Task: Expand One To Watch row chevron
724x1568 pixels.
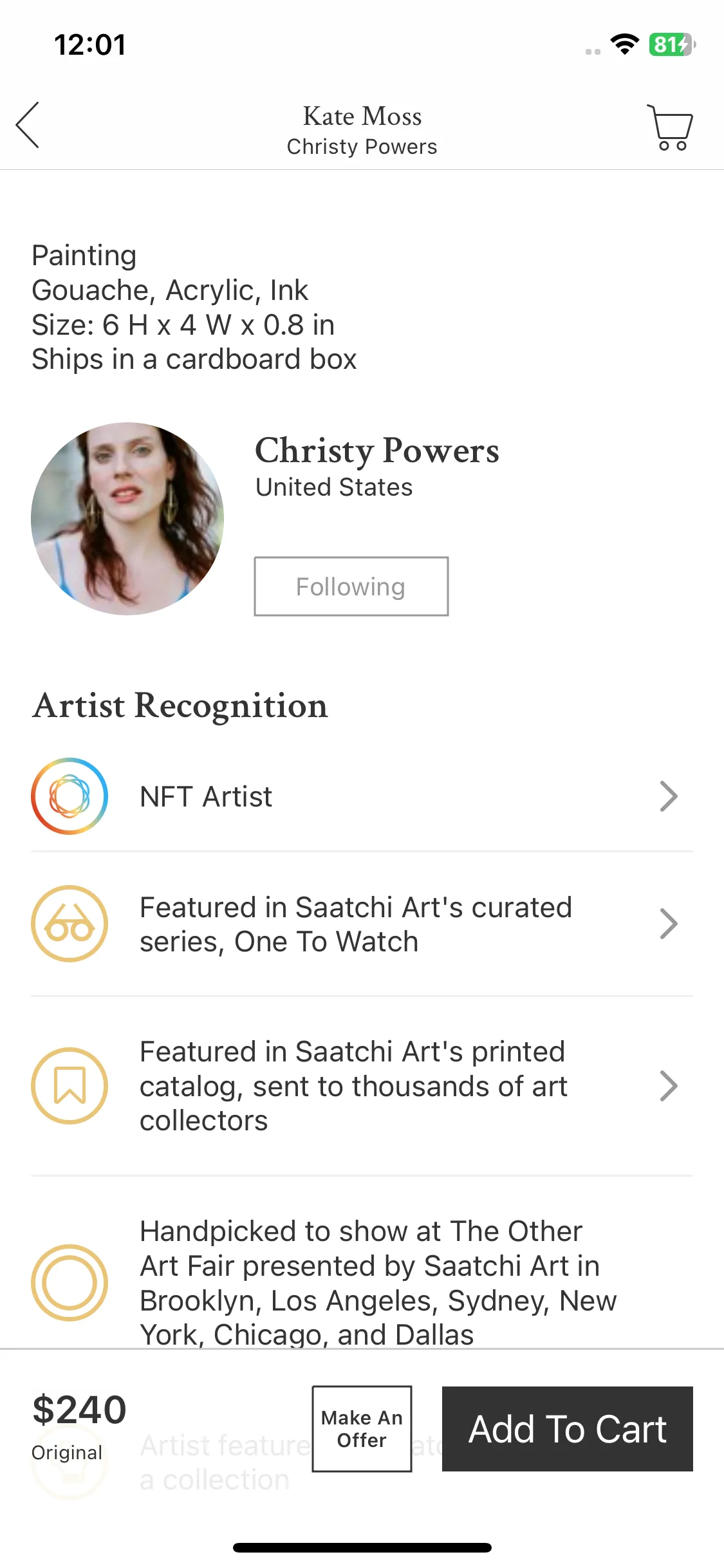Action: click(669, 924)
